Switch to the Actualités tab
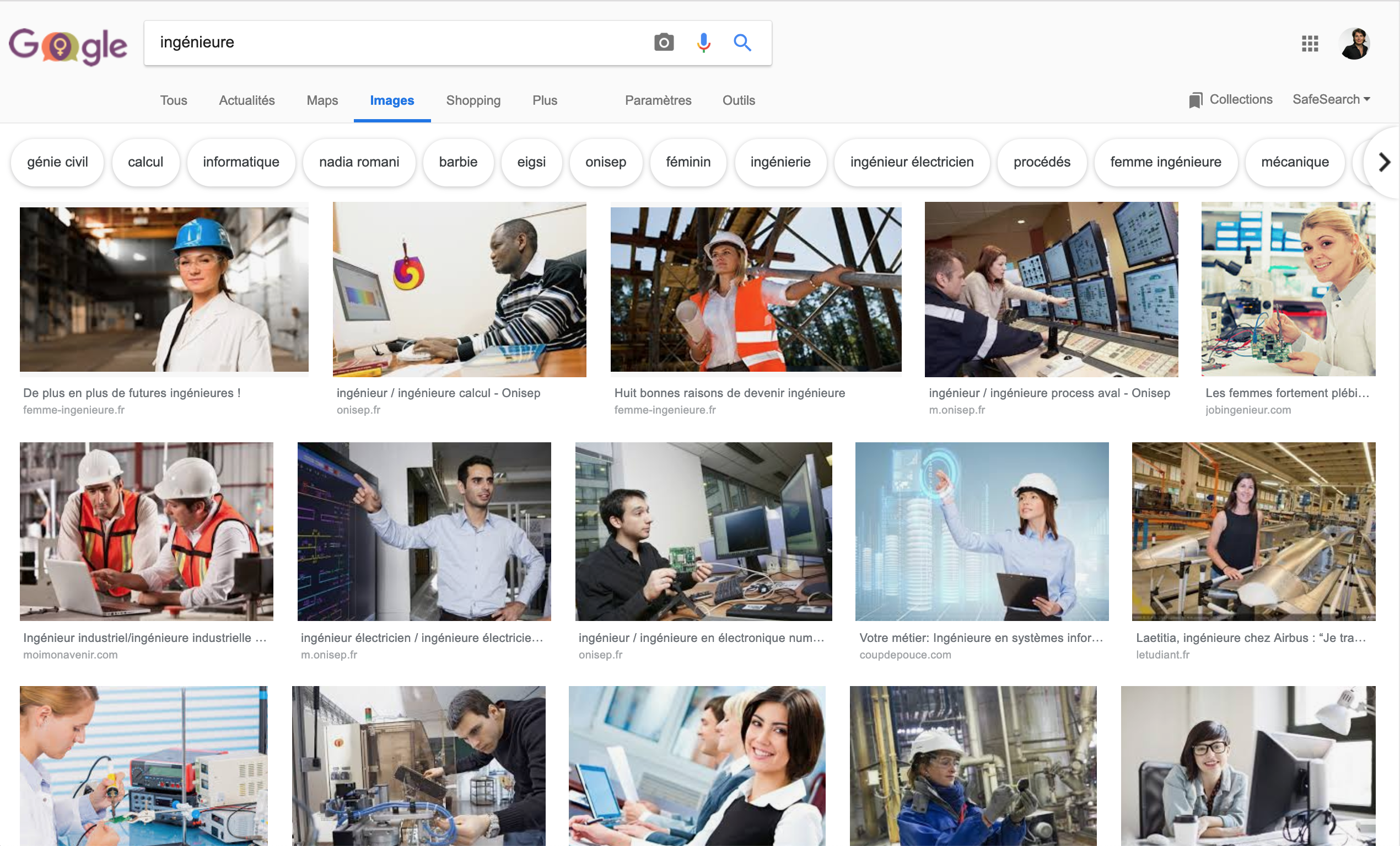This screenshot has height=846, width=1400. click(x=246, y=100)
